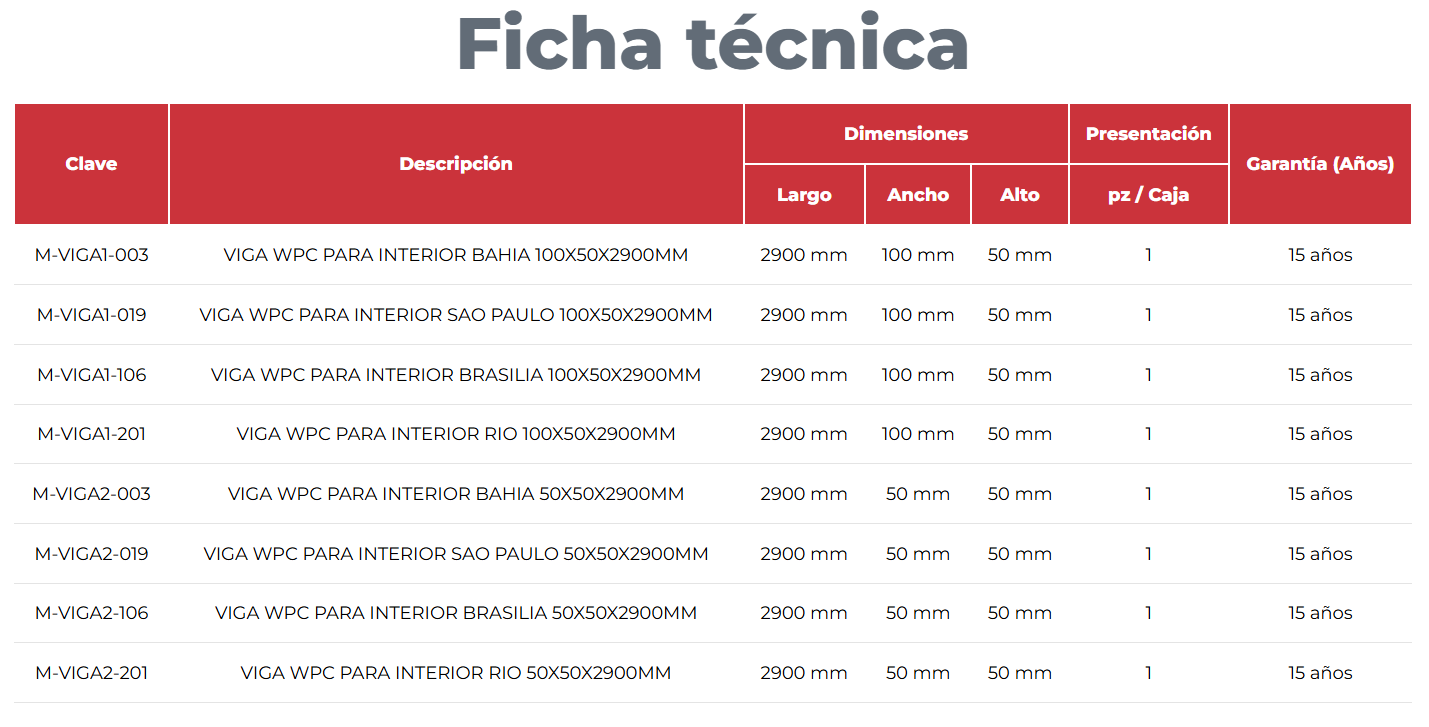Click the Dimensiones header cell
This screenshot has width=1429, height=727.
(x=906, y=134)
